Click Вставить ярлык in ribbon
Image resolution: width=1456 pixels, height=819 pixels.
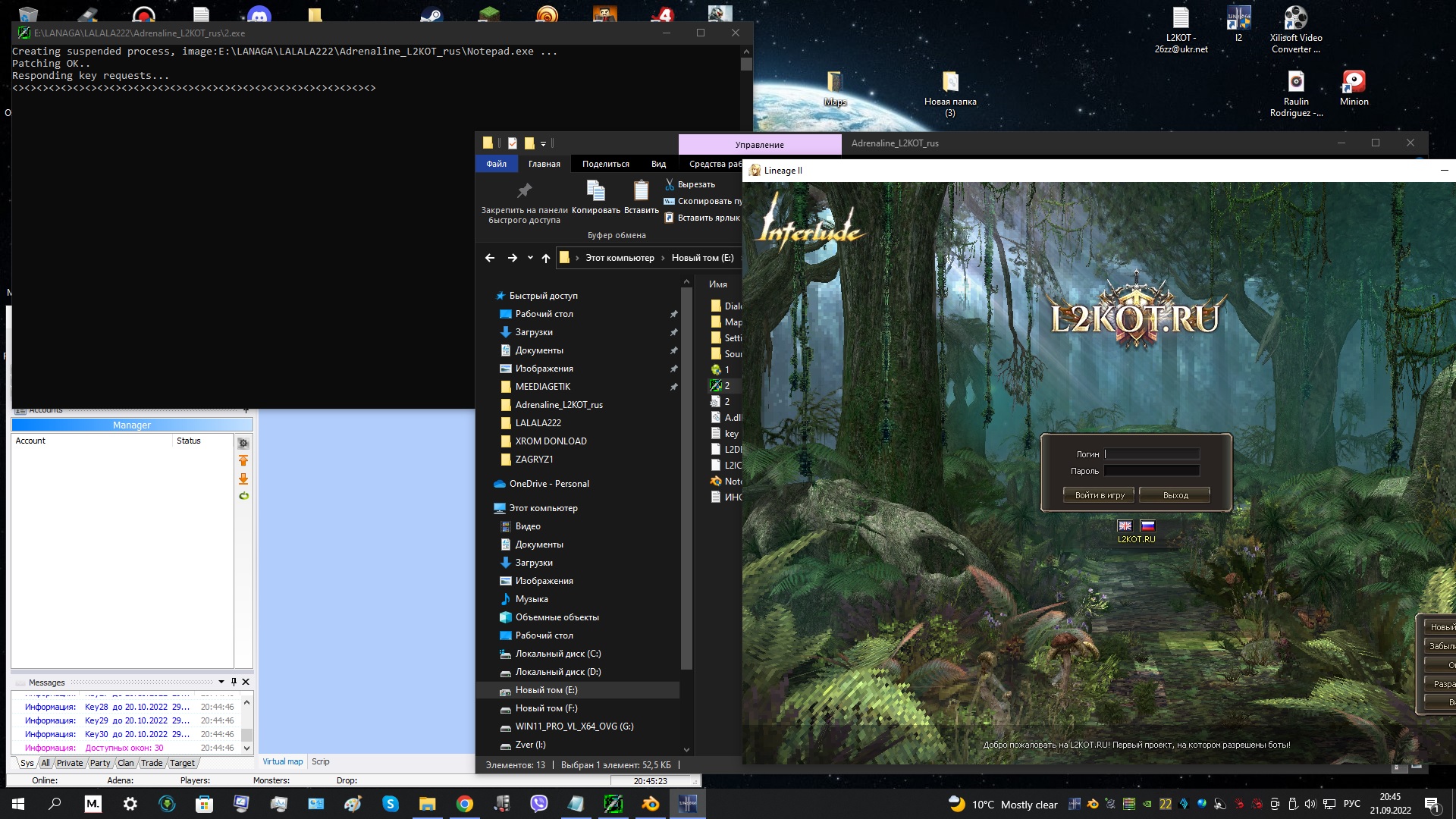[x=701, y=218]
